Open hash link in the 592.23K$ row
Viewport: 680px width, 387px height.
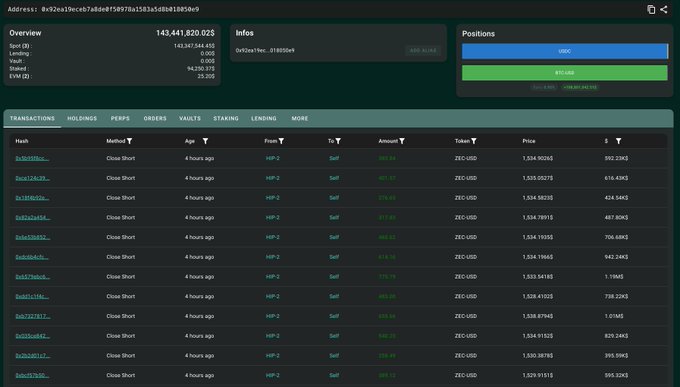point(32,158)
